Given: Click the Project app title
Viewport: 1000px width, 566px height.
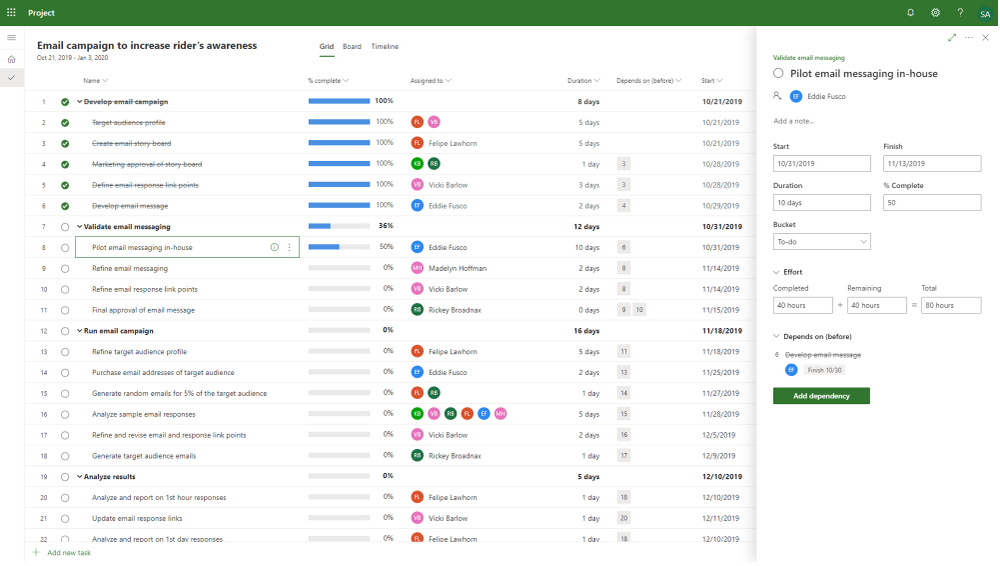Looking at the screenshot, I should pyautogui.click(x=41, y=13).
